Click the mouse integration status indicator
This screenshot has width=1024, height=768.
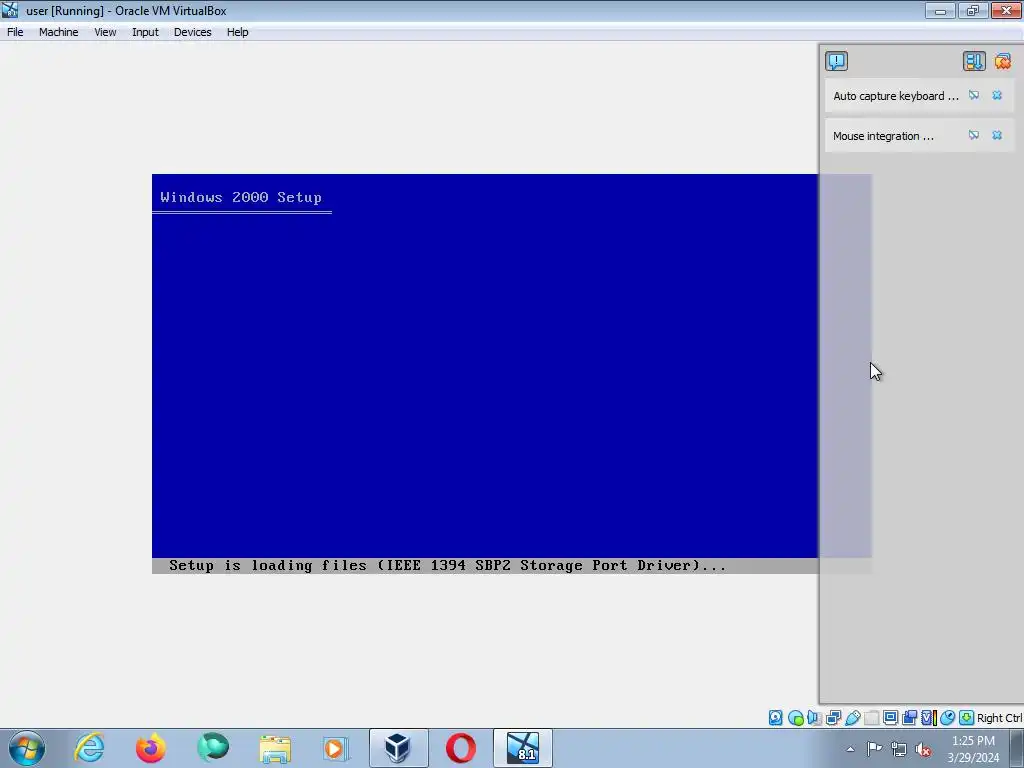tap(948, 718)
